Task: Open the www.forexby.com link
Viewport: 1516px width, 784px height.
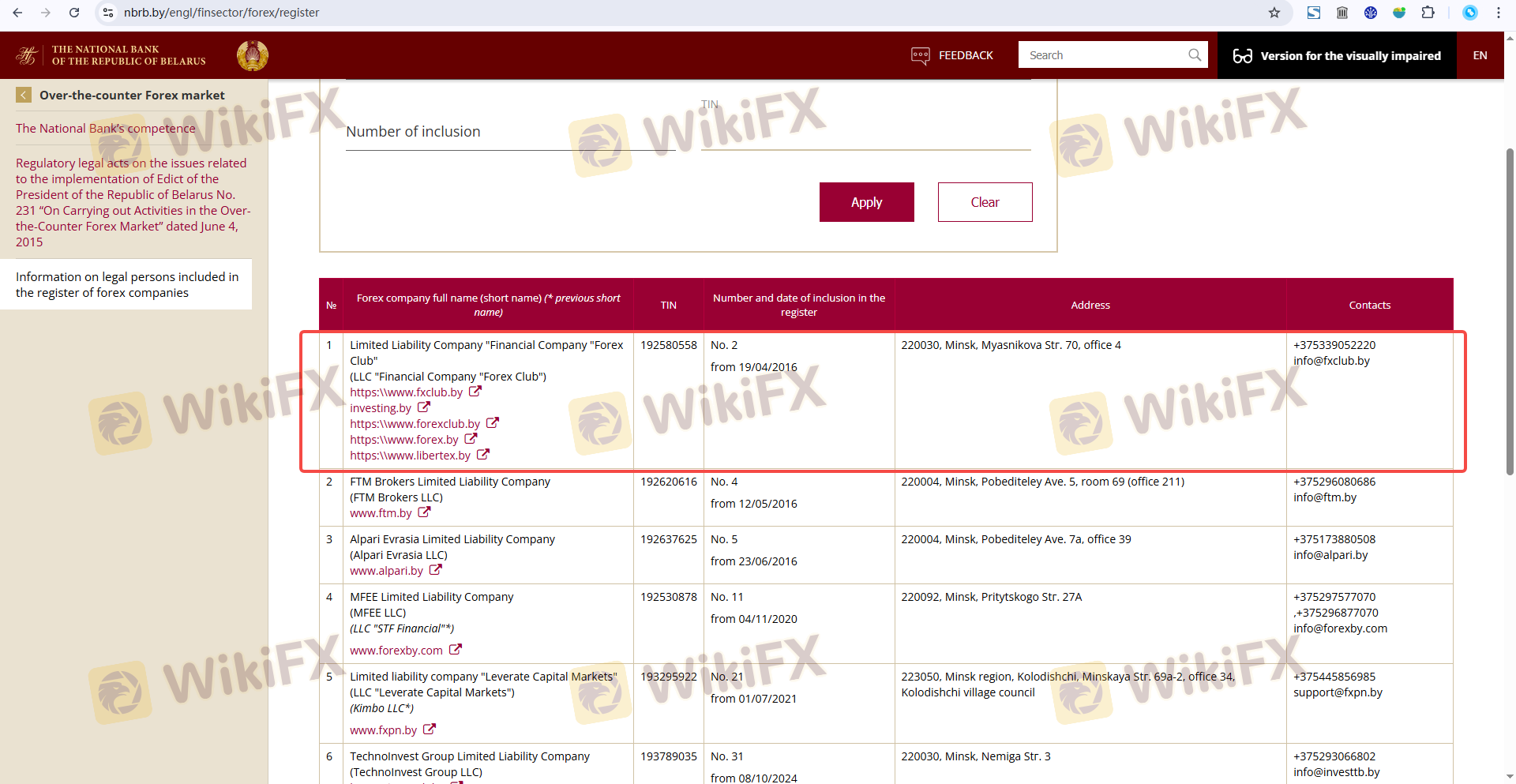Action: [x=396, y=651]
